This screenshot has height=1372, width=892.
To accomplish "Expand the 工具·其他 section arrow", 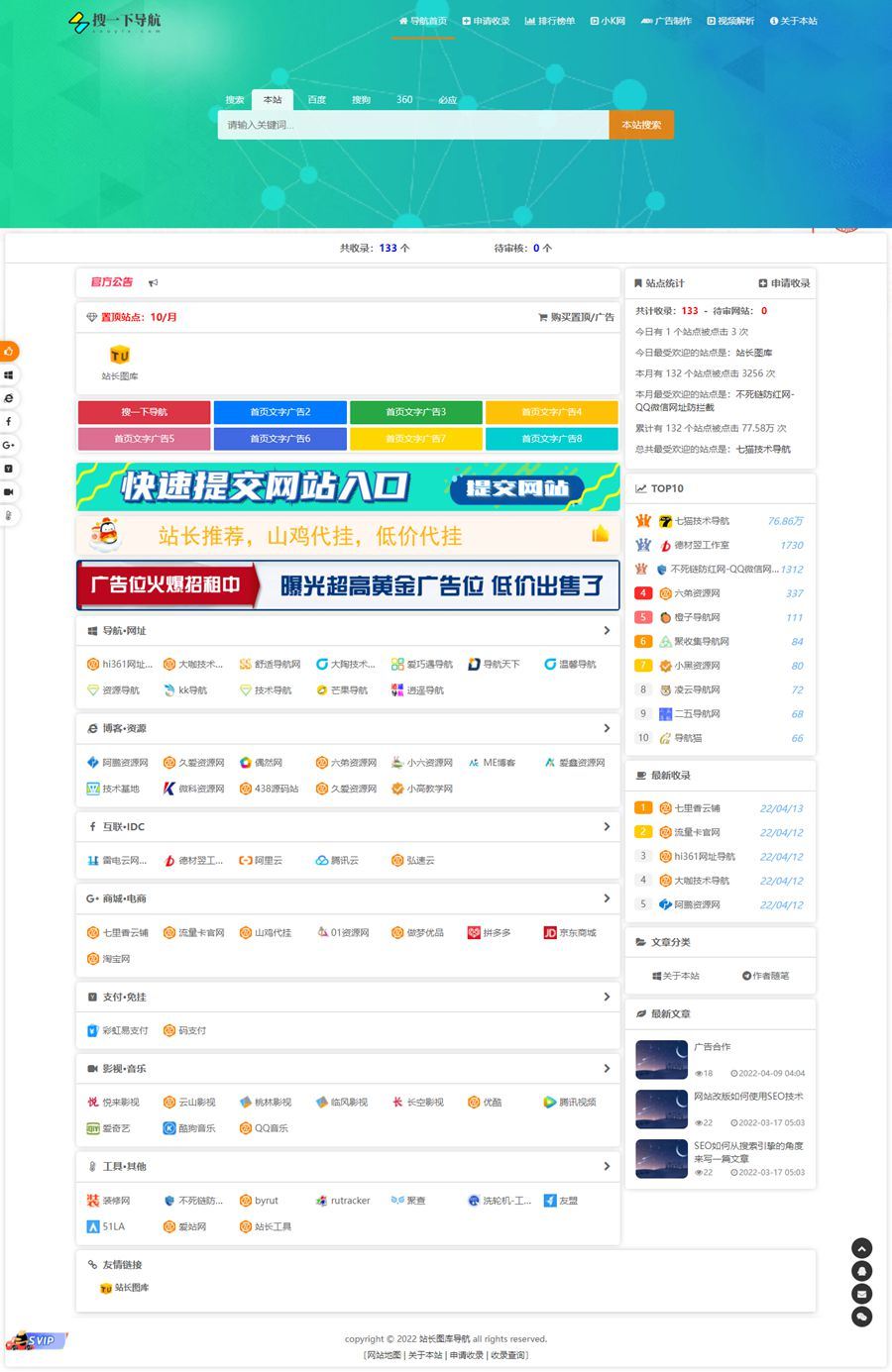I will click(x=608, y=1166).
